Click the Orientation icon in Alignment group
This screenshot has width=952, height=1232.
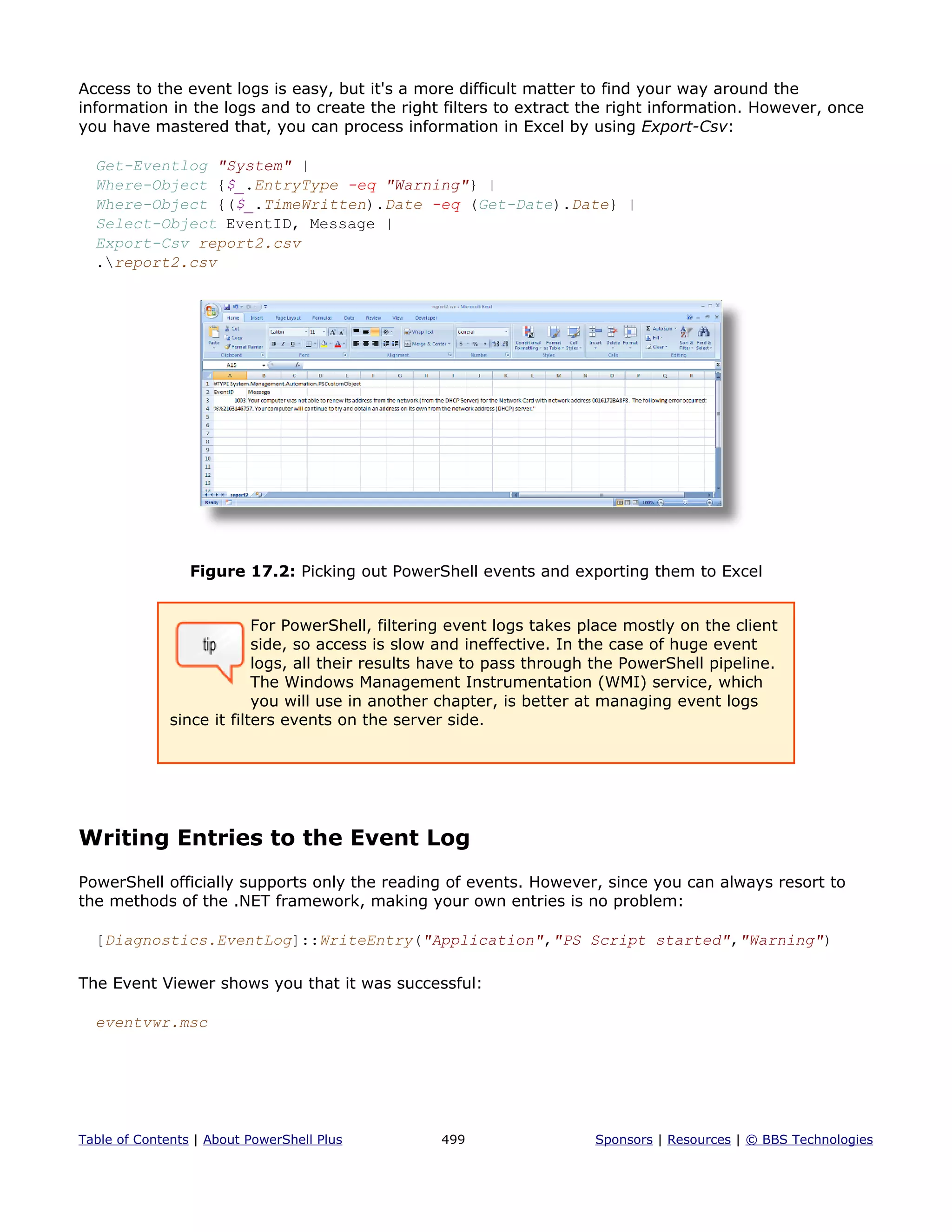coord(387,332)
